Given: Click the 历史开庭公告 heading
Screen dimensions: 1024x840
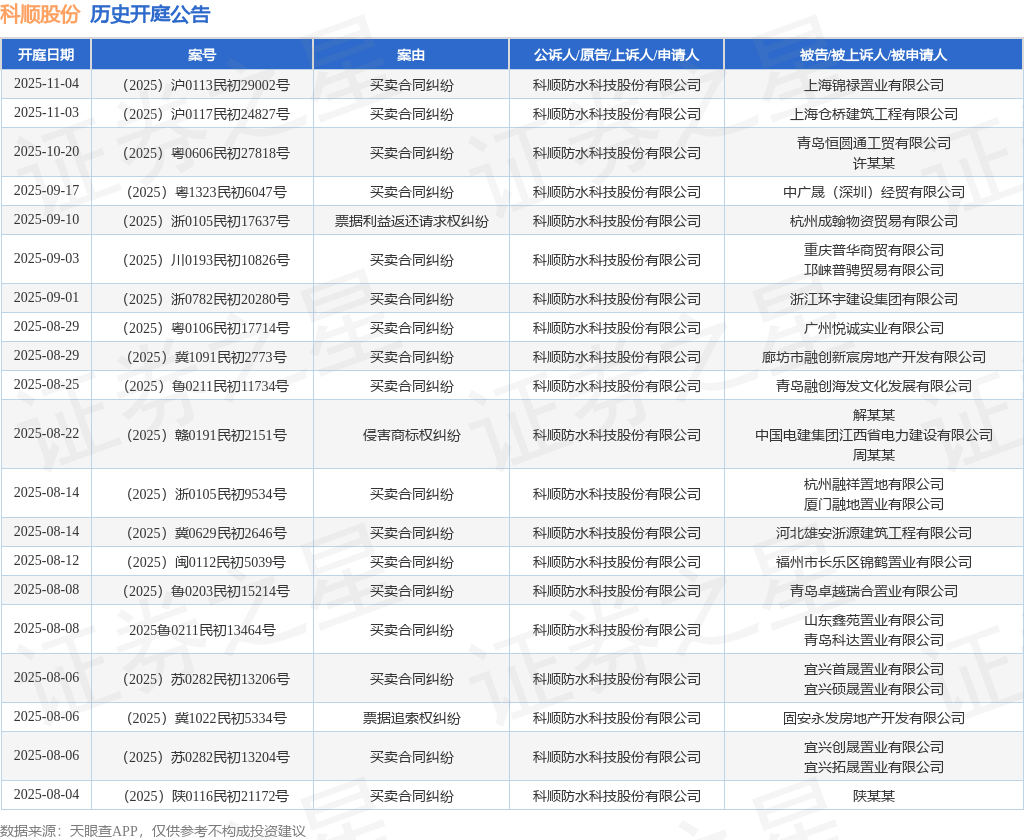Looking at the screenshot, I should point(150,14).
